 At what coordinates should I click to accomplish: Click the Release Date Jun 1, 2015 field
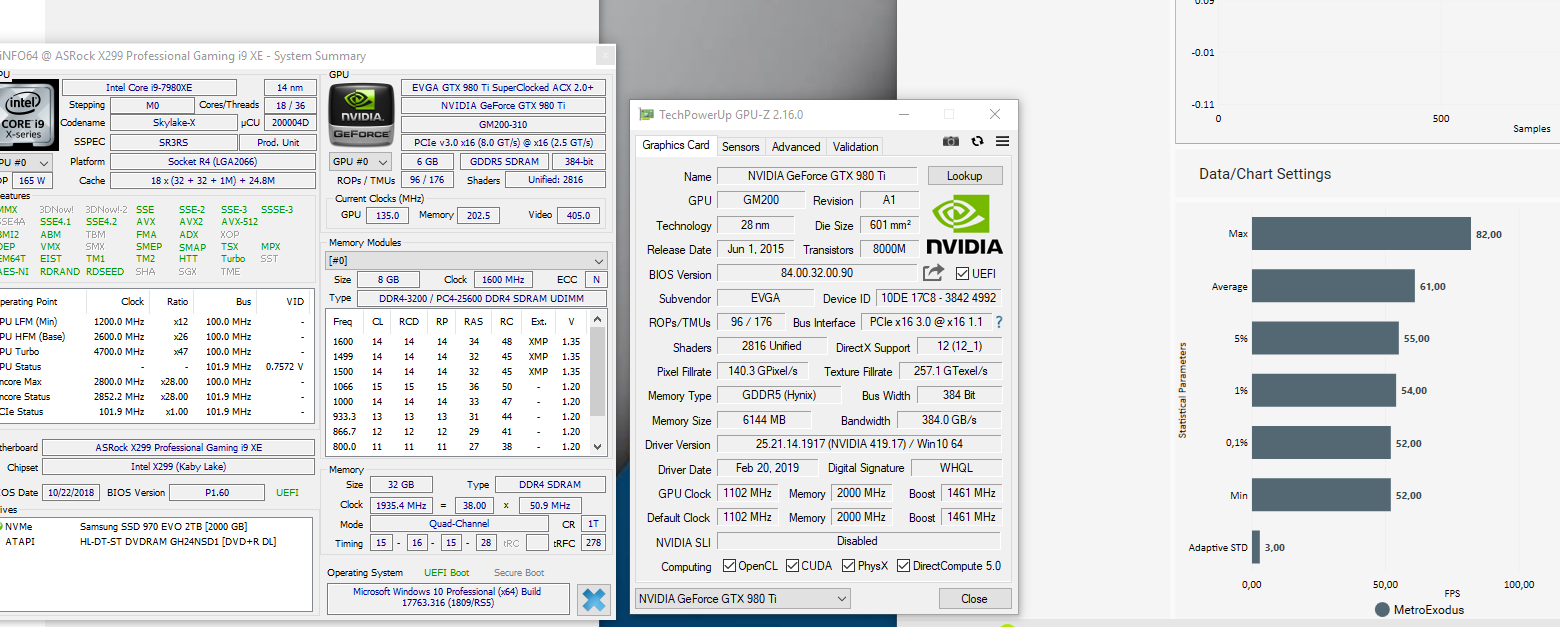pos(757,249)
